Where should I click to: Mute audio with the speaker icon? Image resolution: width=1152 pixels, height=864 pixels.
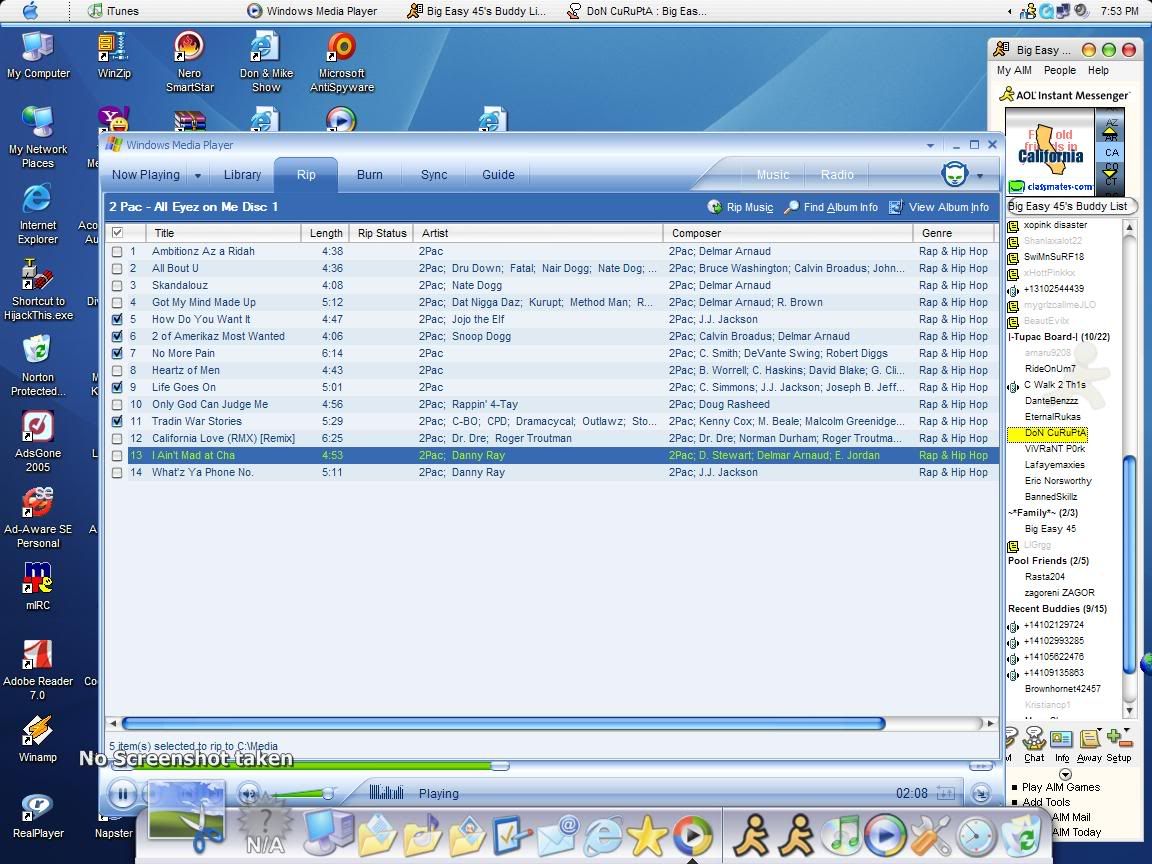click(247, 793)
